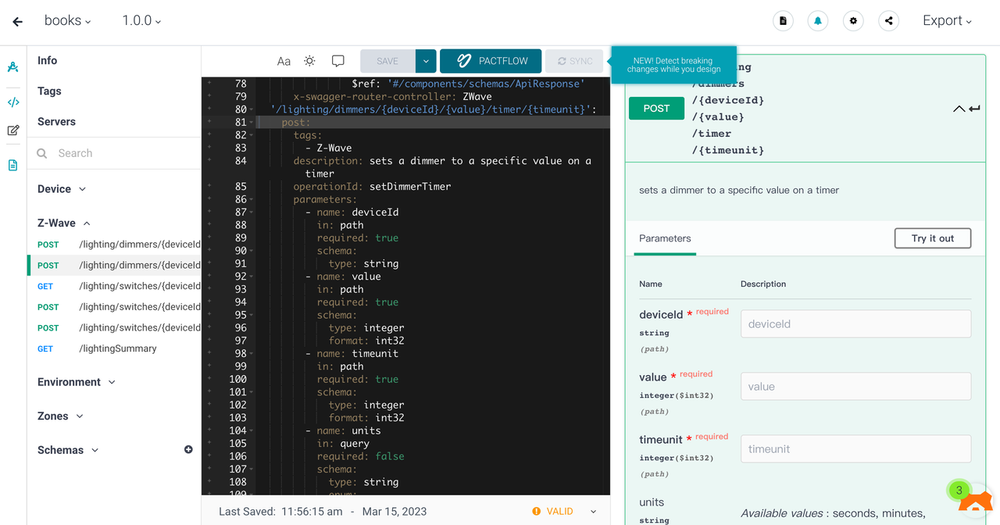Open the books API dropdown

point(67,21)
